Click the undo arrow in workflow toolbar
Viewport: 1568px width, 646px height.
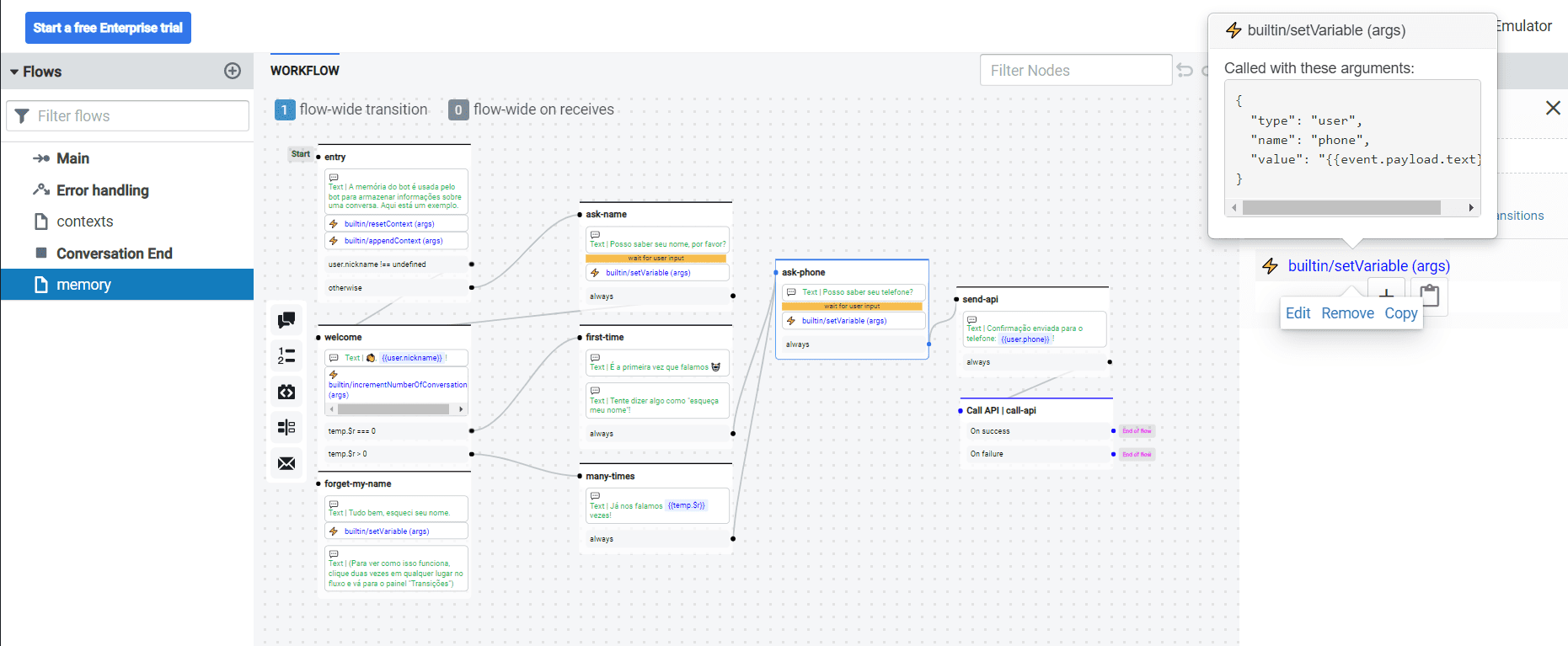1185,70
